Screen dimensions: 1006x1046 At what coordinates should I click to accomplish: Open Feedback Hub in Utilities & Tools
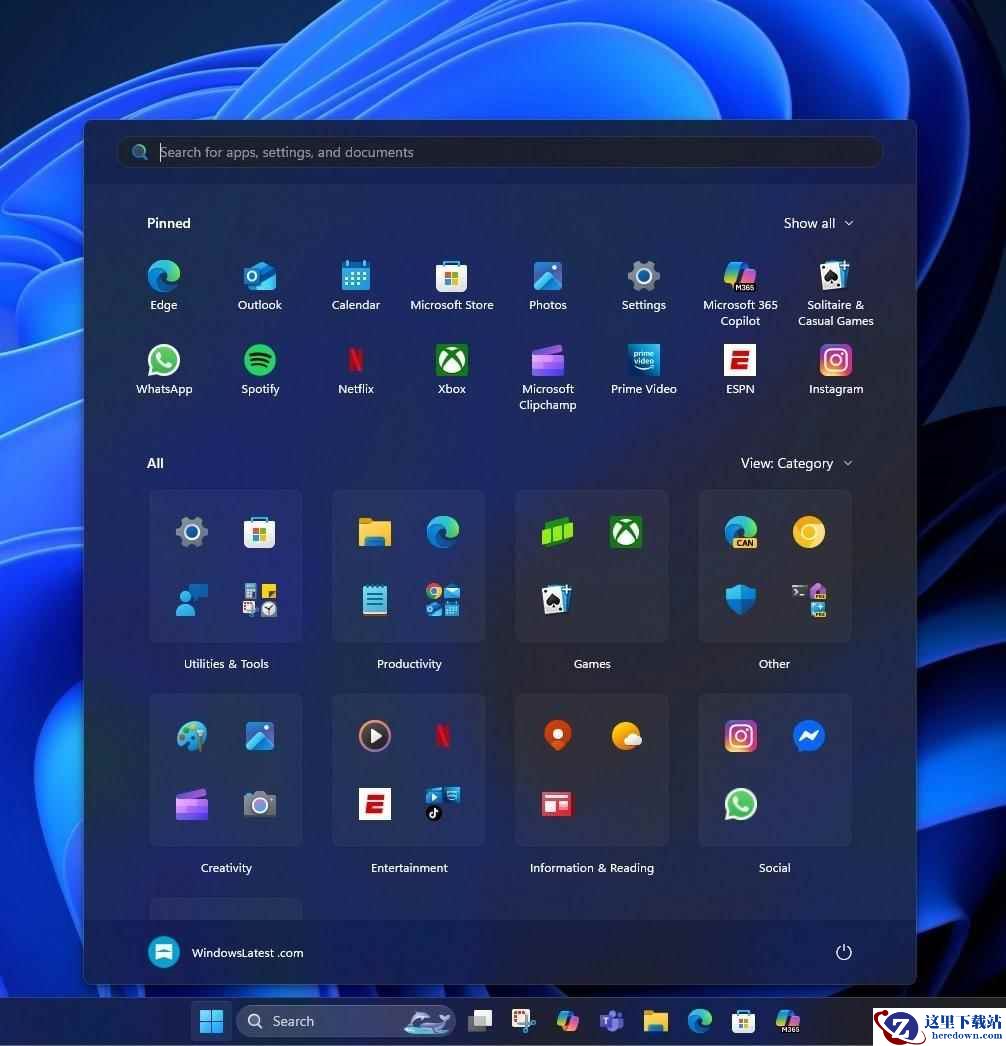pos(191,600)
